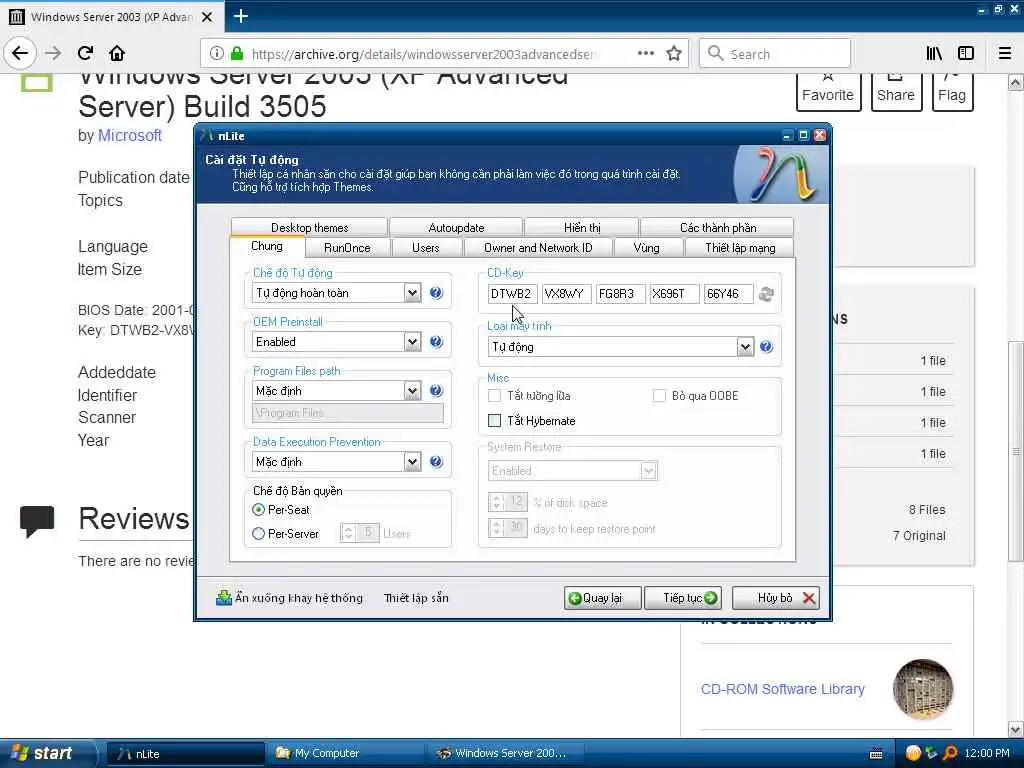This screenshot has height=768, width=1024.
Task: Click the search tray icon in taskbar
Action: pos(950,753)
